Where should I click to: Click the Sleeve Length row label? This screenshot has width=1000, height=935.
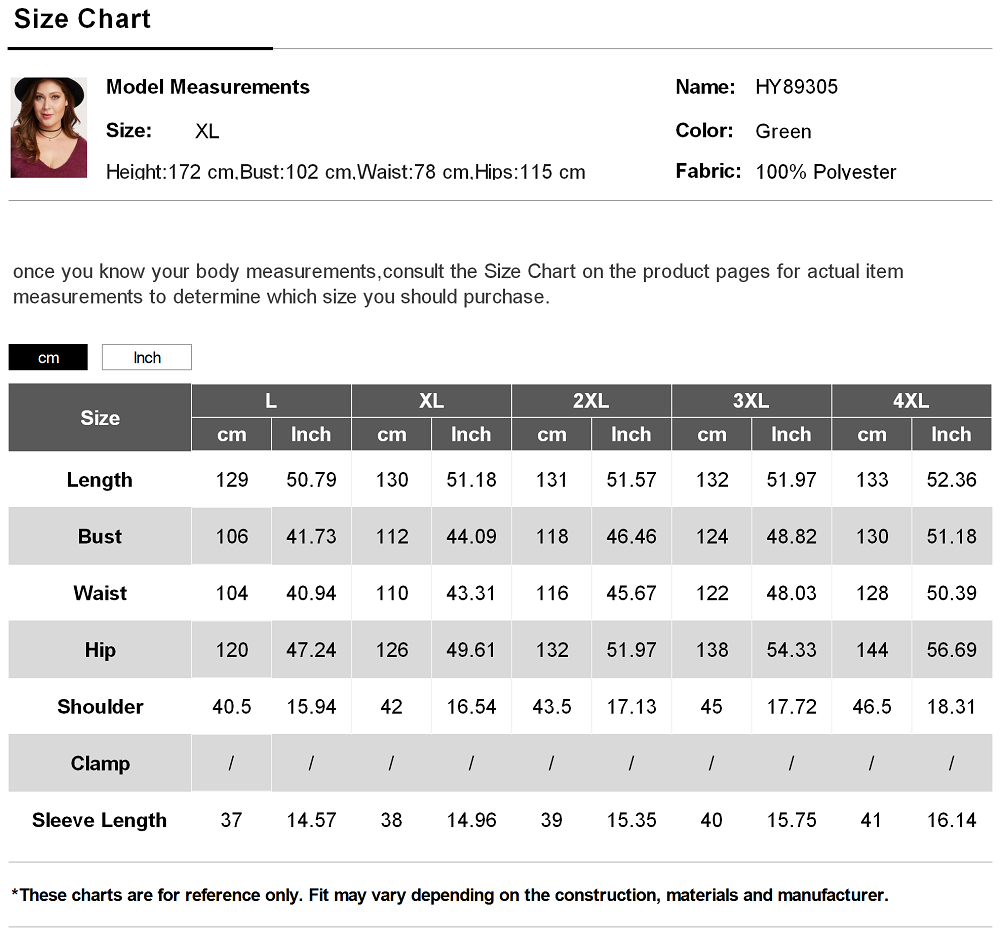(x=99, y=820)
